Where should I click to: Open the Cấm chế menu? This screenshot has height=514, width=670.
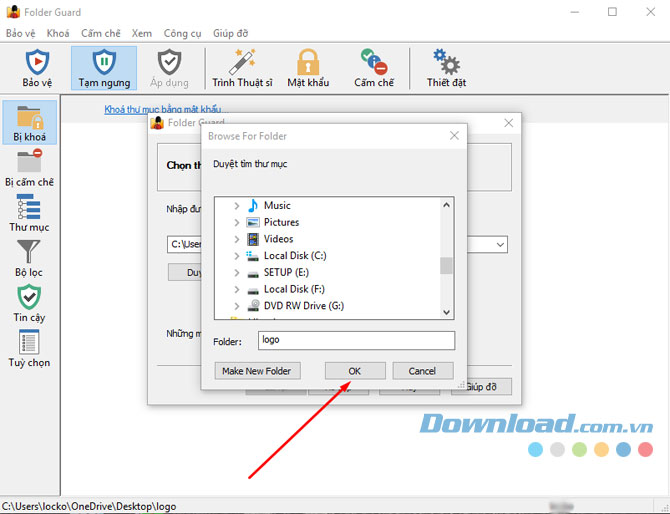point(101,33)
